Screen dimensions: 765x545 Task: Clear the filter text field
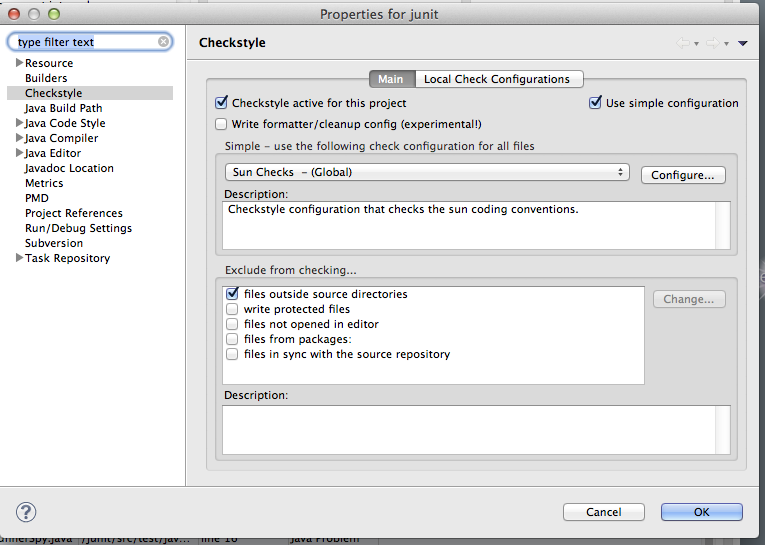point(163,42)
